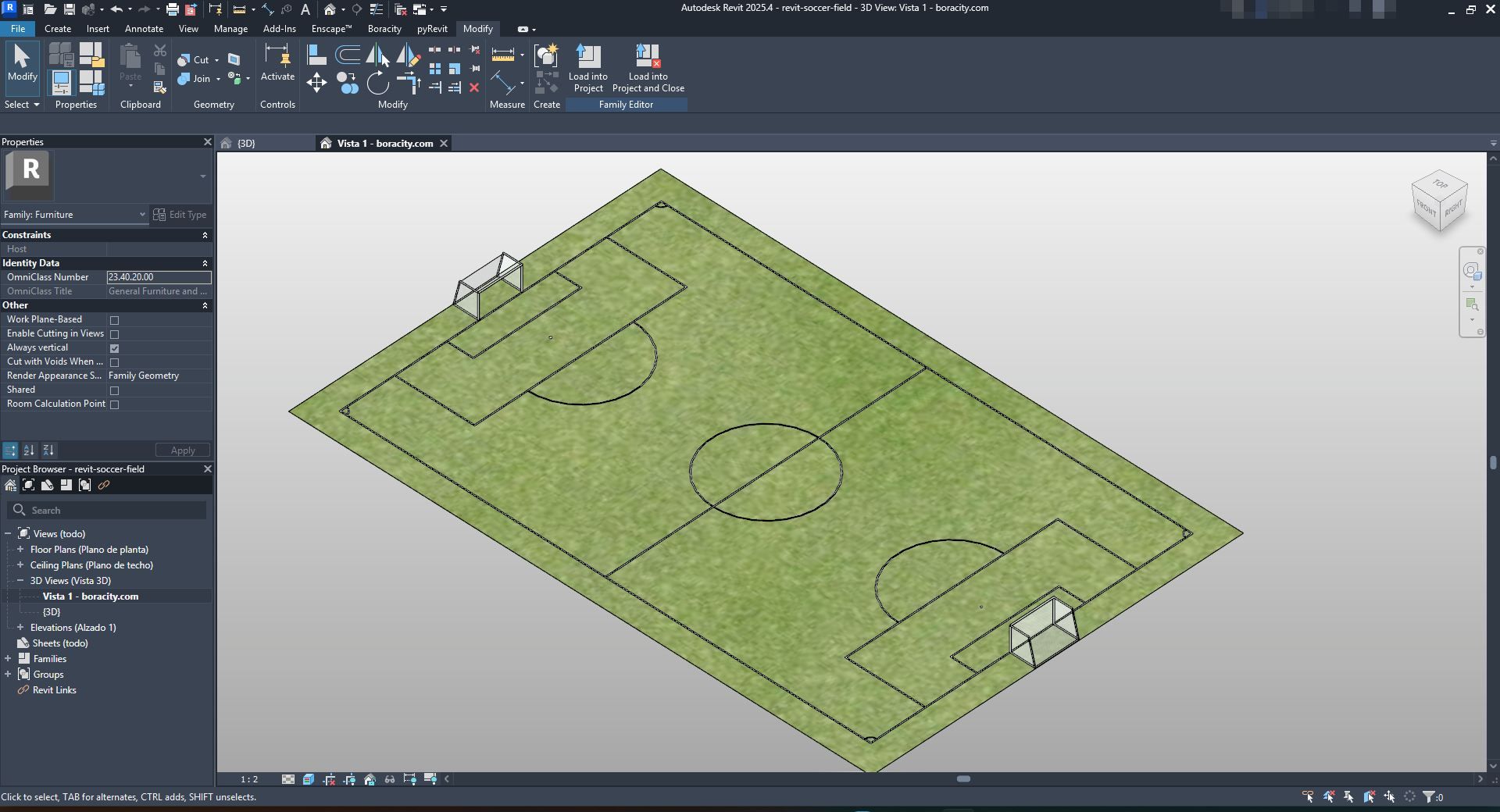Toggle Enable Cutting in Views checkbox
This screenshot has width=1500, height=812.
(x=115, y=334)
